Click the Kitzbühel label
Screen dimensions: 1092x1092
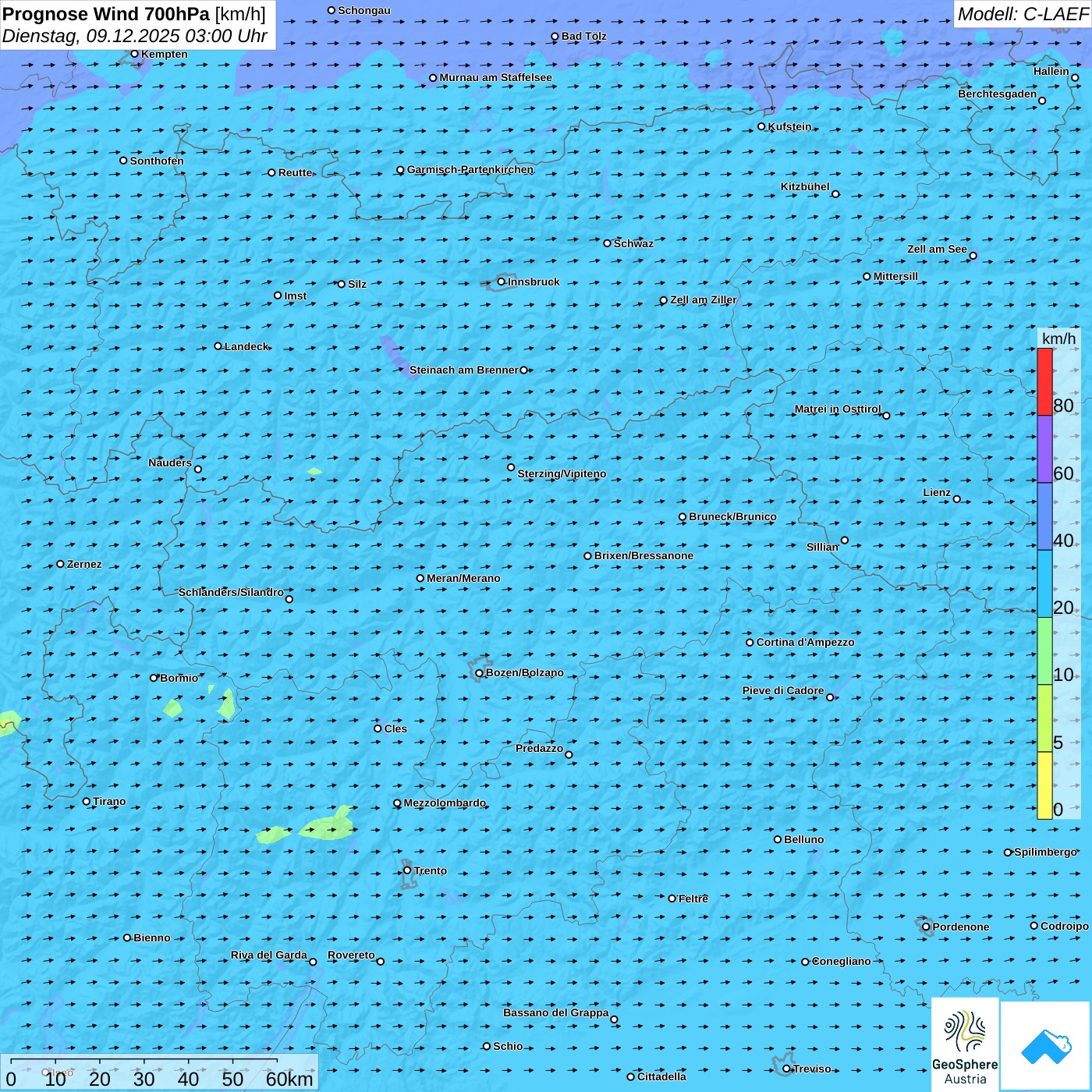coord(805,186)
